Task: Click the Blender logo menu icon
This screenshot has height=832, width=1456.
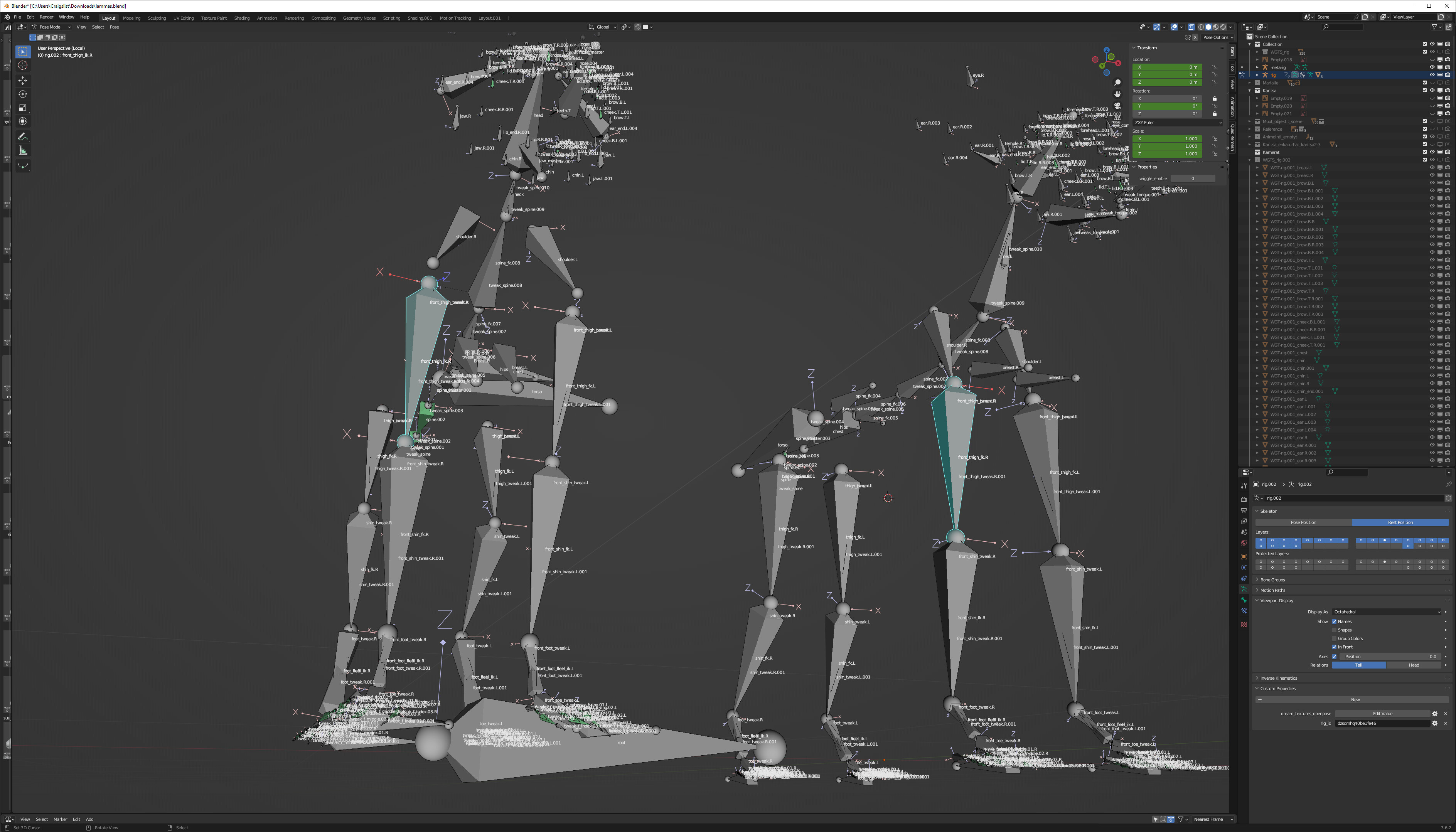Action: (x=7, y=17)
